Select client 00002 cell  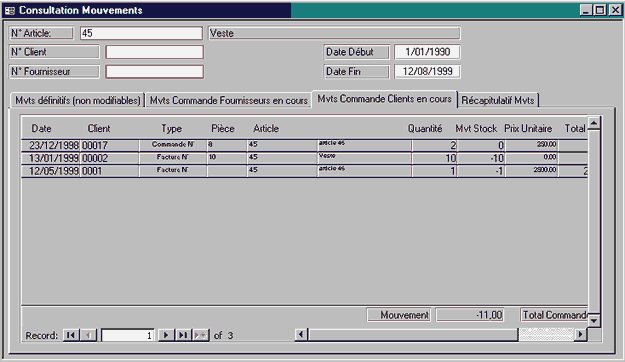[x=110, y=158]
